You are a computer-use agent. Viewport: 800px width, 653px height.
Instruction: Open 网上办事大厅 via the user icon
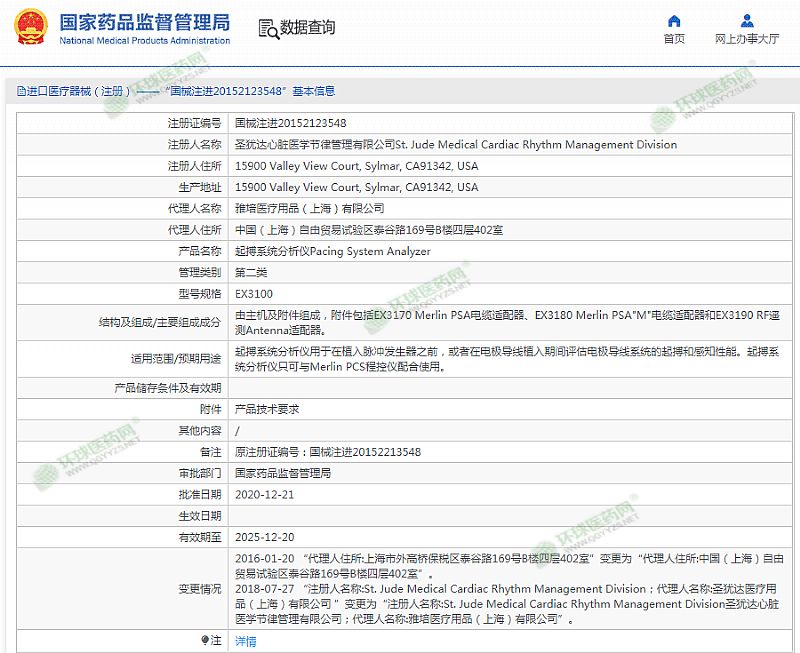747,21
